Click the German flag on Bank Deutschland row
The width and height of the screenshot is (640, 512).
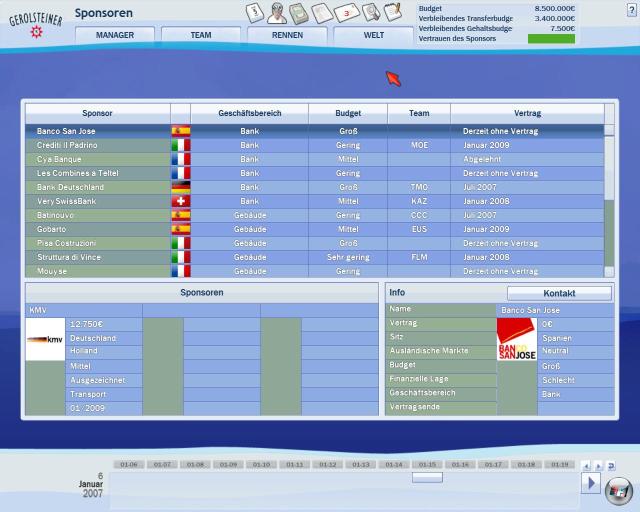(x=181, y=187)
